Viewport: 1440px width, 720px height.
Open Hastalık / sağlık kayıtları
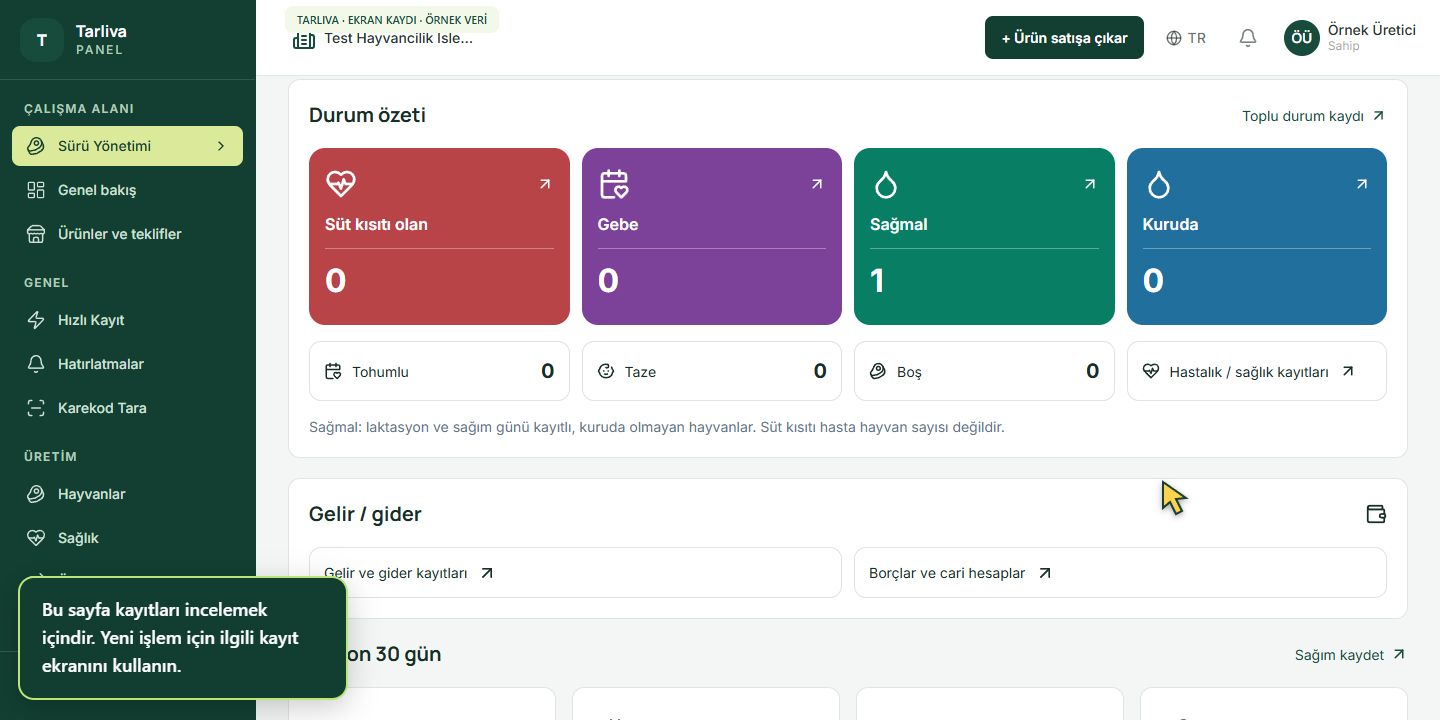pyautogui.click(x=1257, y=371)
